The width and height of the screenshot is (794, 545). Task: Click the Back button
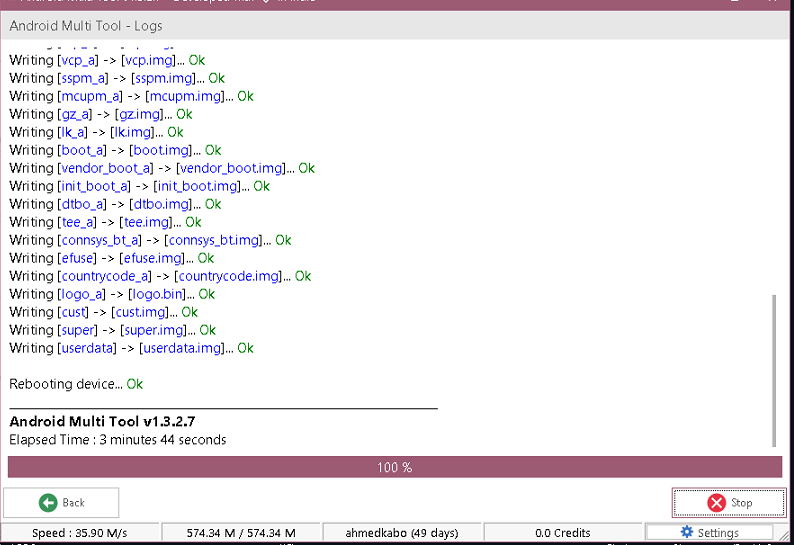(61, 502)
